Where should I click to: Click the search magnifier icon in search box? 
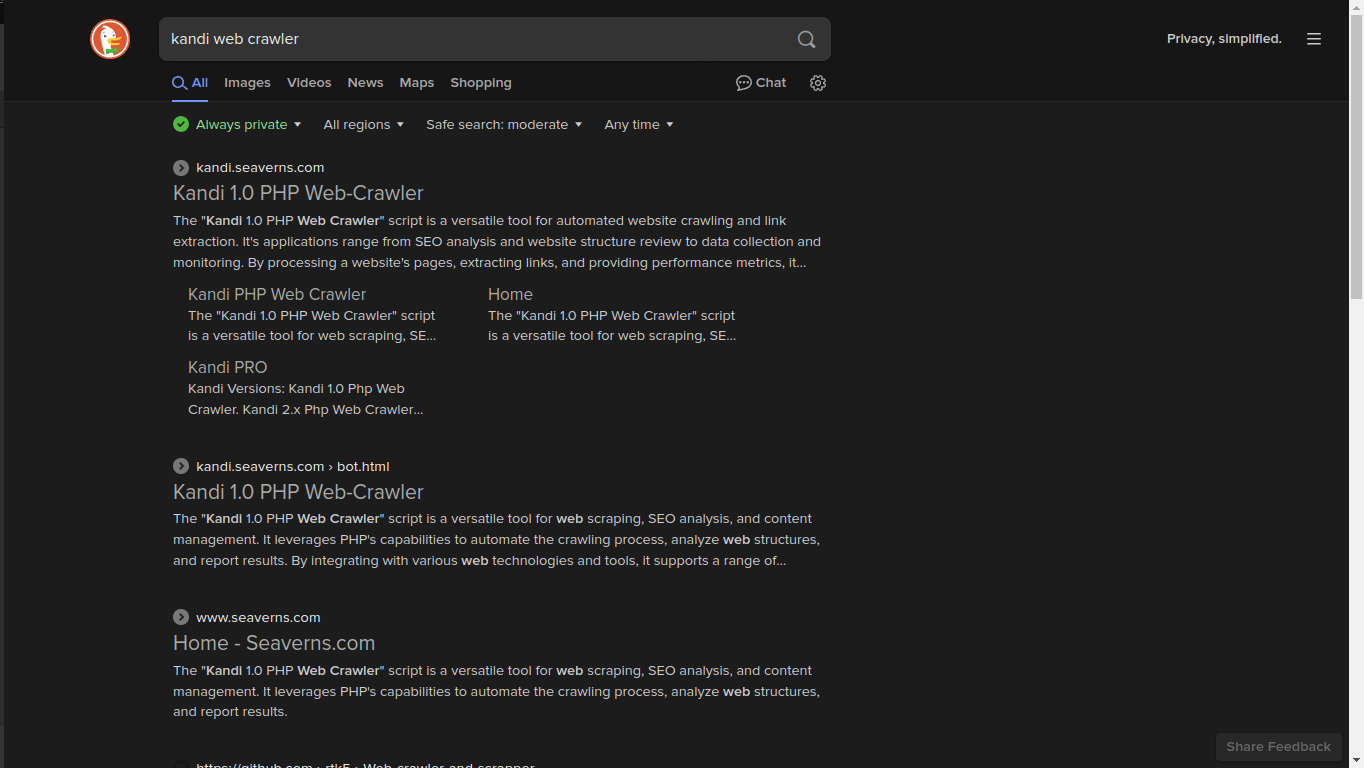806,39
